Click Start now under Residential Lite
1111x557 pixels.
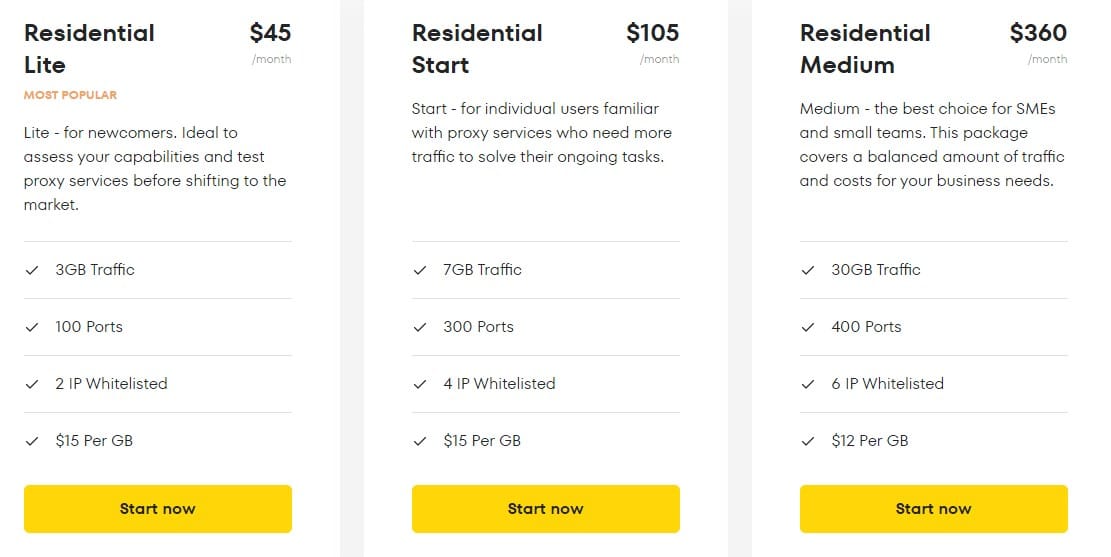(x=157, y=509)
